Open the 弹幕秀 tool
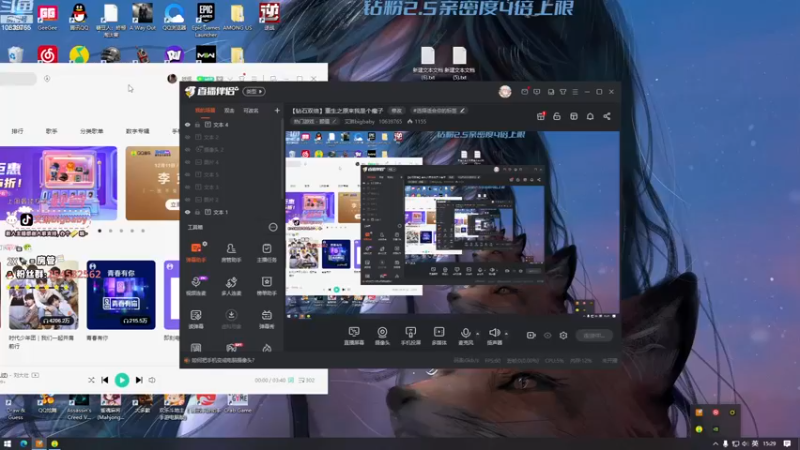800x450 pixels. (x=266, y=319)
